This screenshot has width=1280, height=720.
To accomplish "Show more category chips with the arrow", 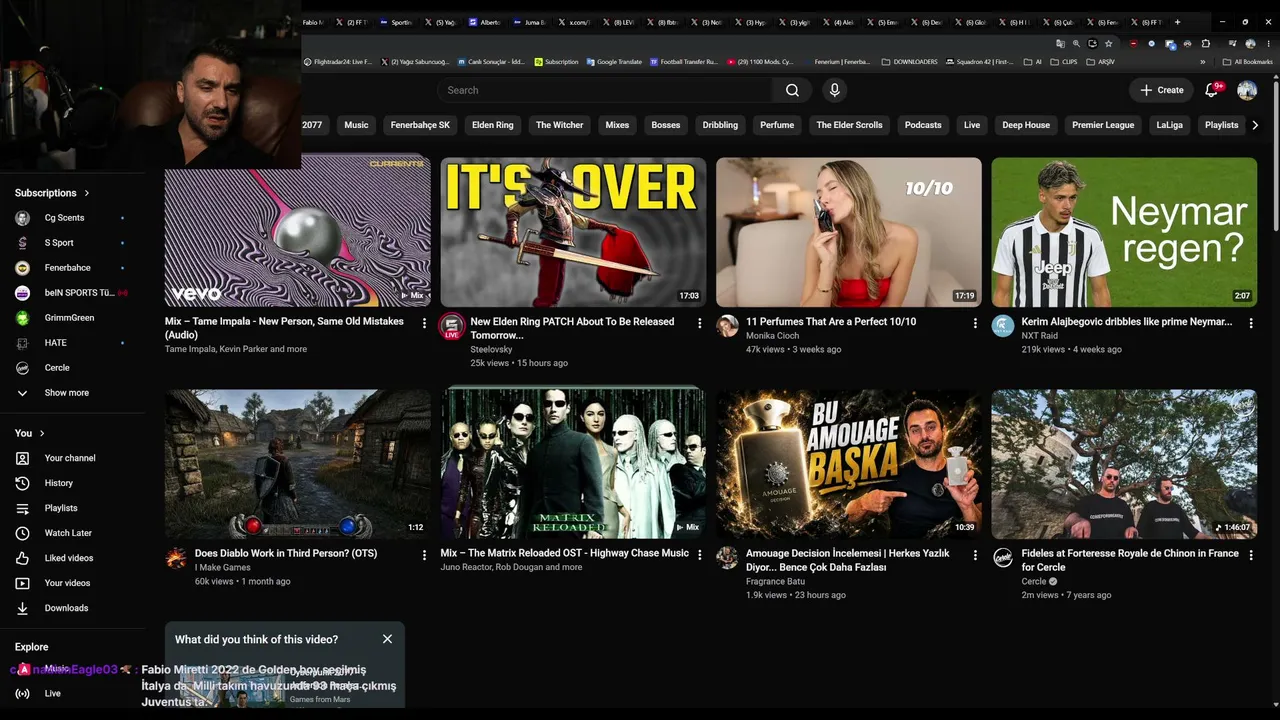I will 1255,125.
